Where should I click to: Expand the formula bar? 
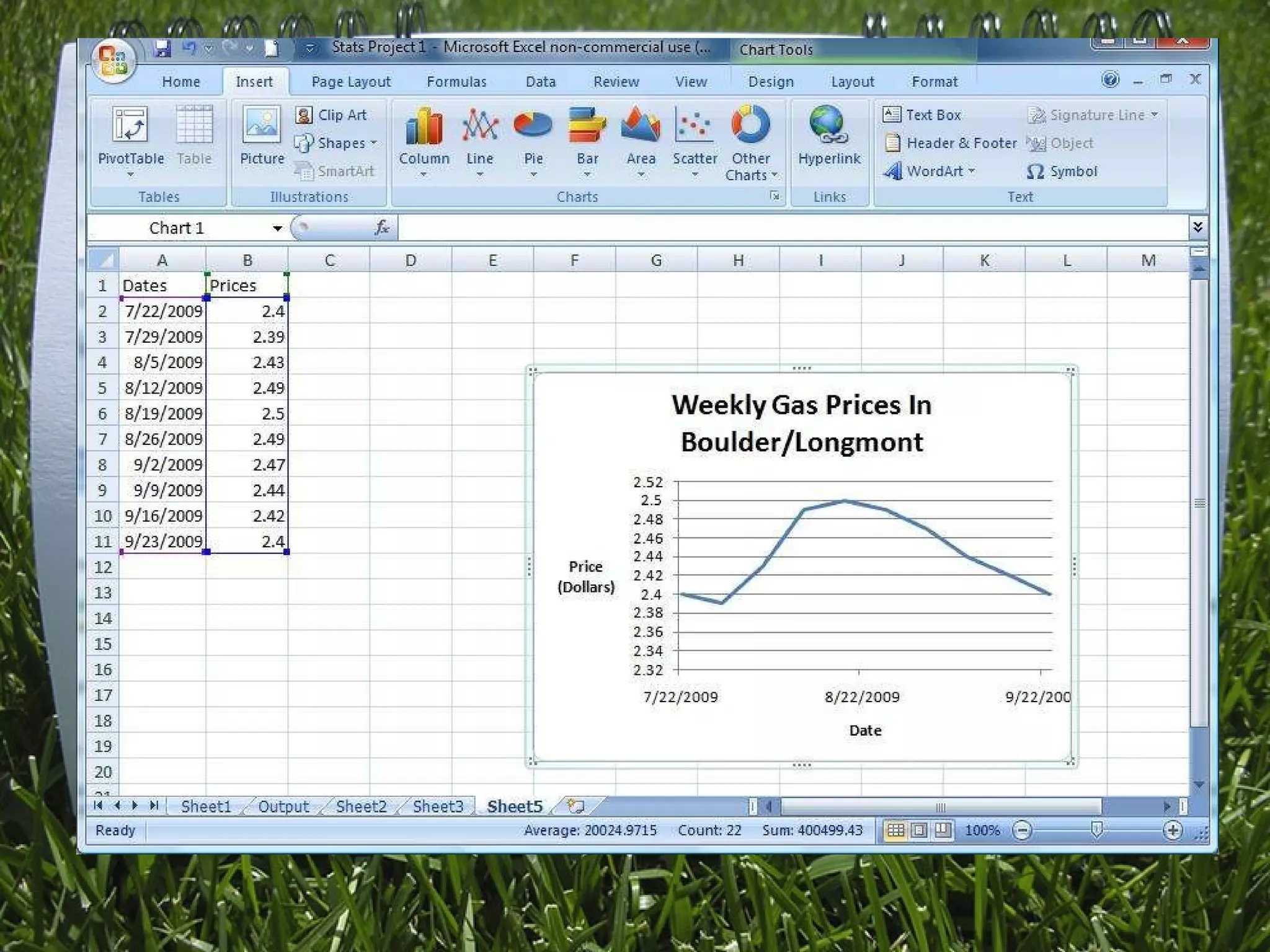point(1197,227)
